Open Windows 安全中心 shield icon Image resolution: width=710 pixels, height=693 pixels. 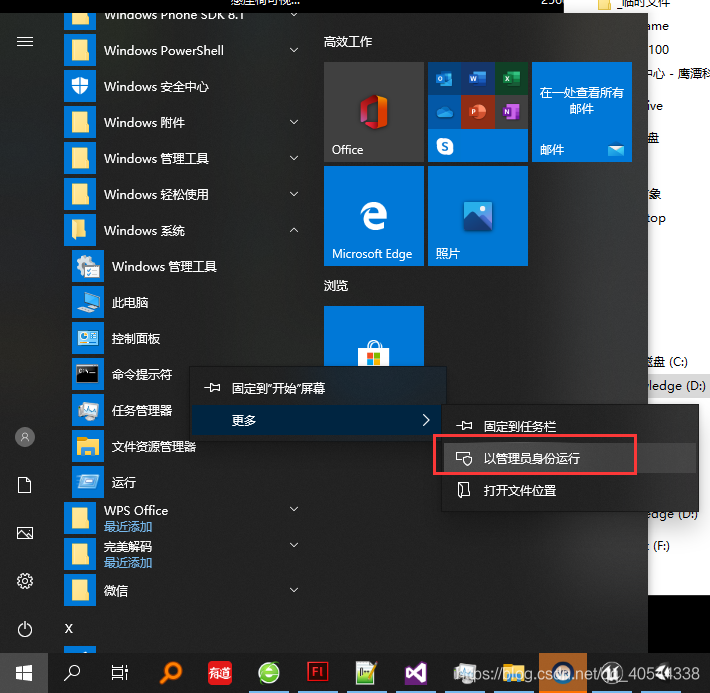80,86
